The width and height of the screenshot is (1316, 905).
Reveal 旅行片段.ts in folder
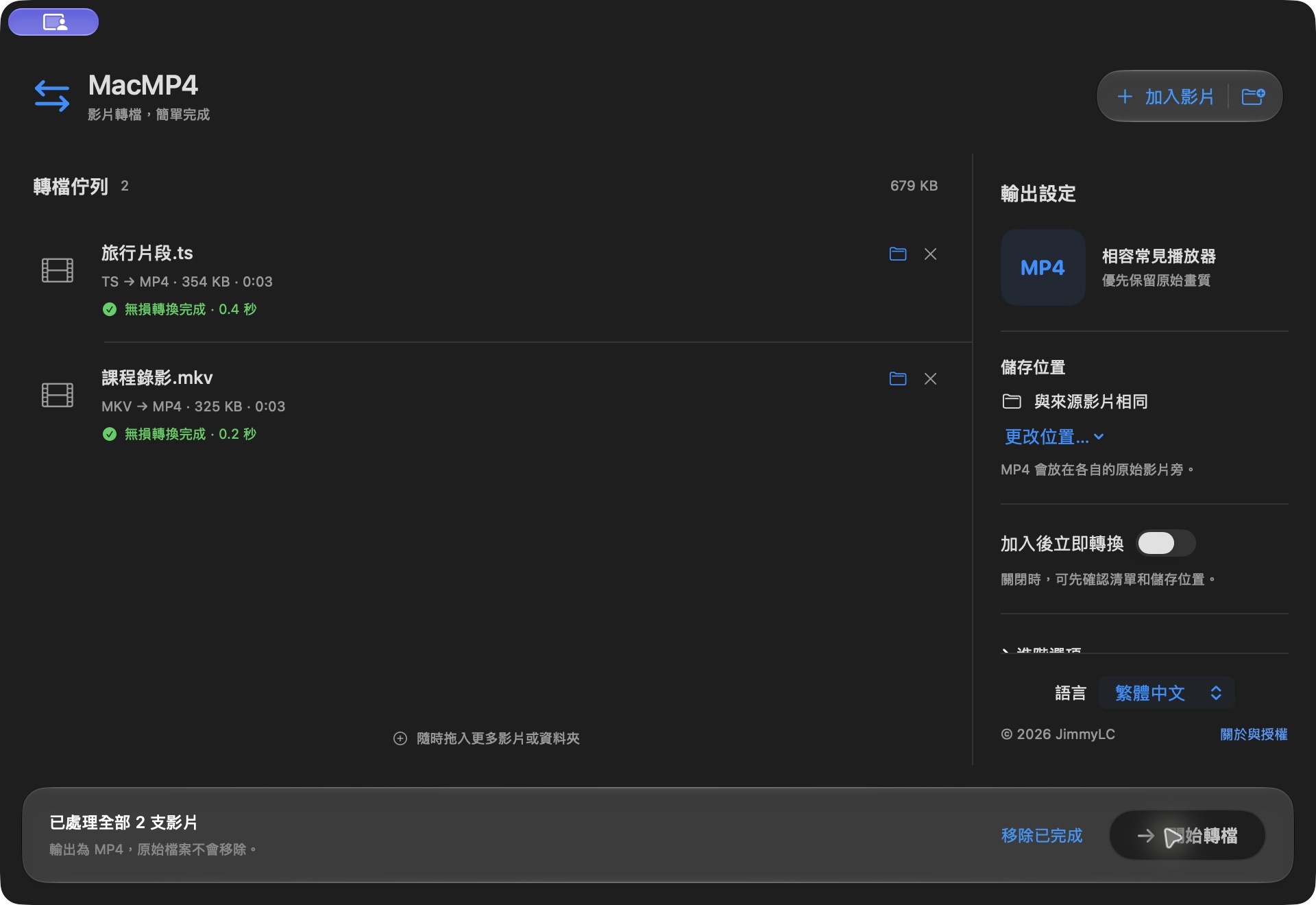click(898, 254)
